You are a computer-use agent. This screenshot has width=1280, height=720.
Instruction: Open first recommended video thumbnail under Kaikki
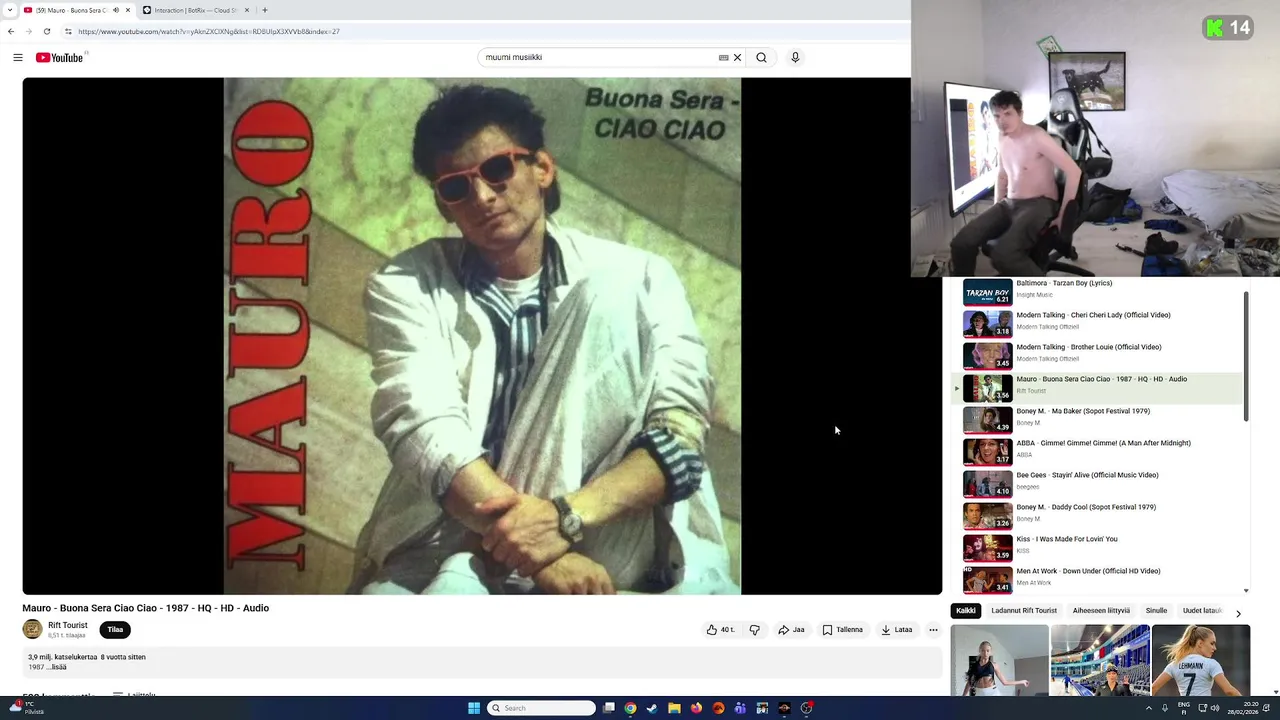pyautogui.click(x=1000, y=660)
